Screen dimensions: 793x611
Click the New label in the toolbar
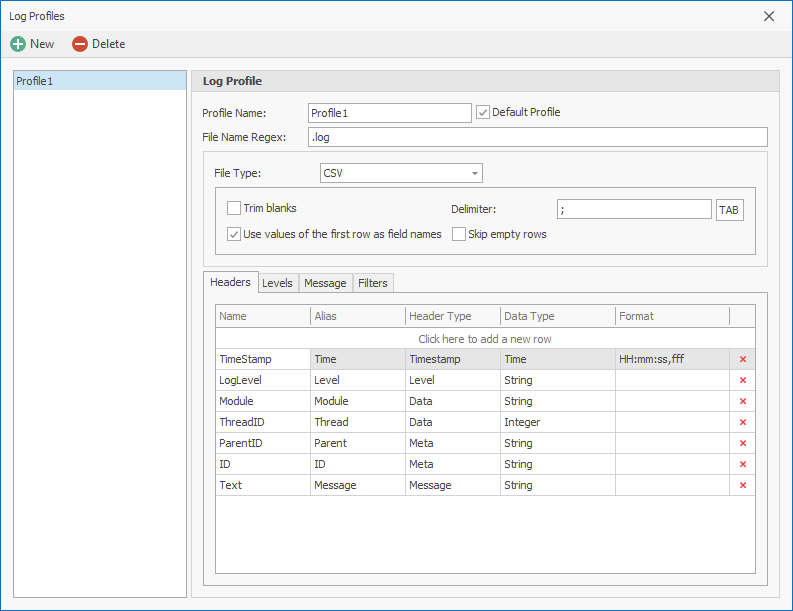pos(42,44)
